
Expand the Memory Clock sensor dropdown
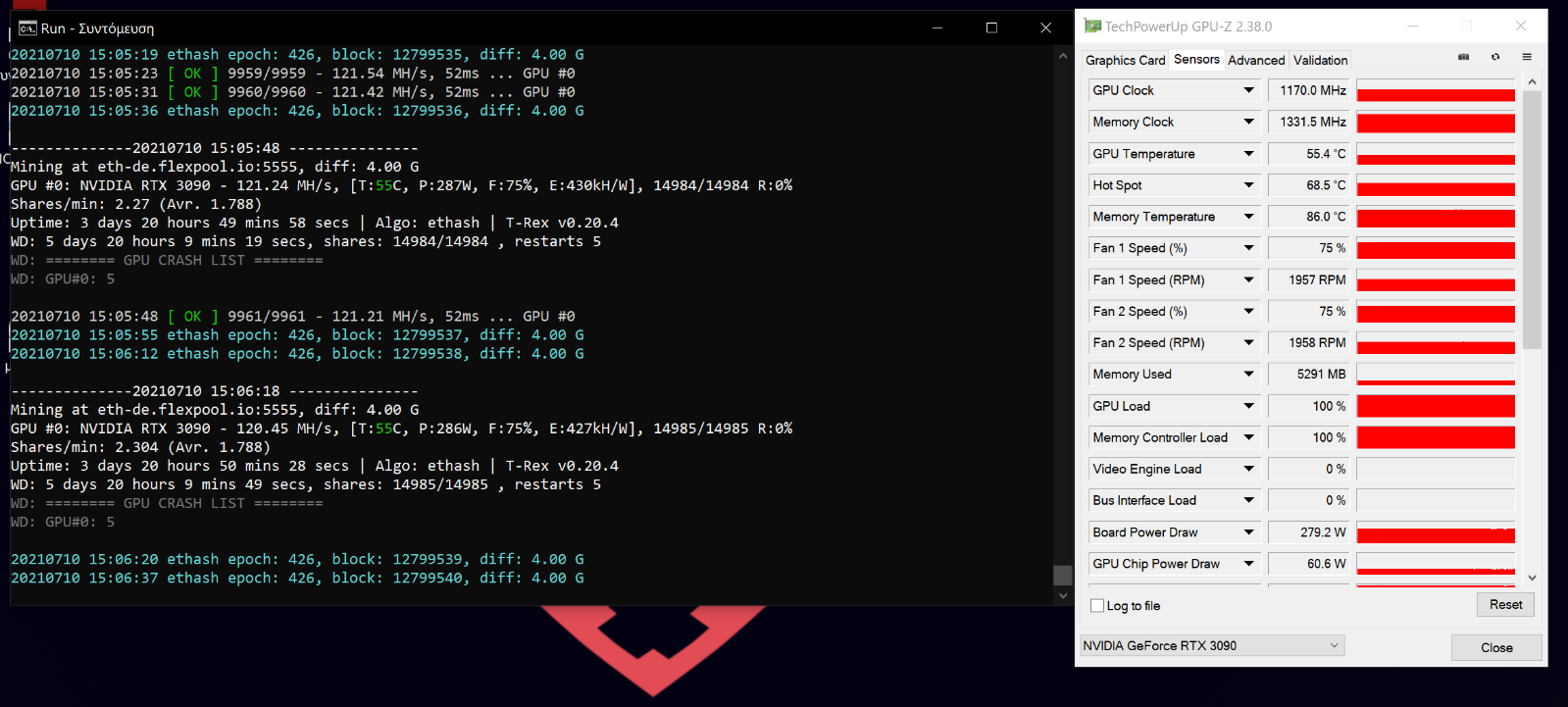[1248, 122]
